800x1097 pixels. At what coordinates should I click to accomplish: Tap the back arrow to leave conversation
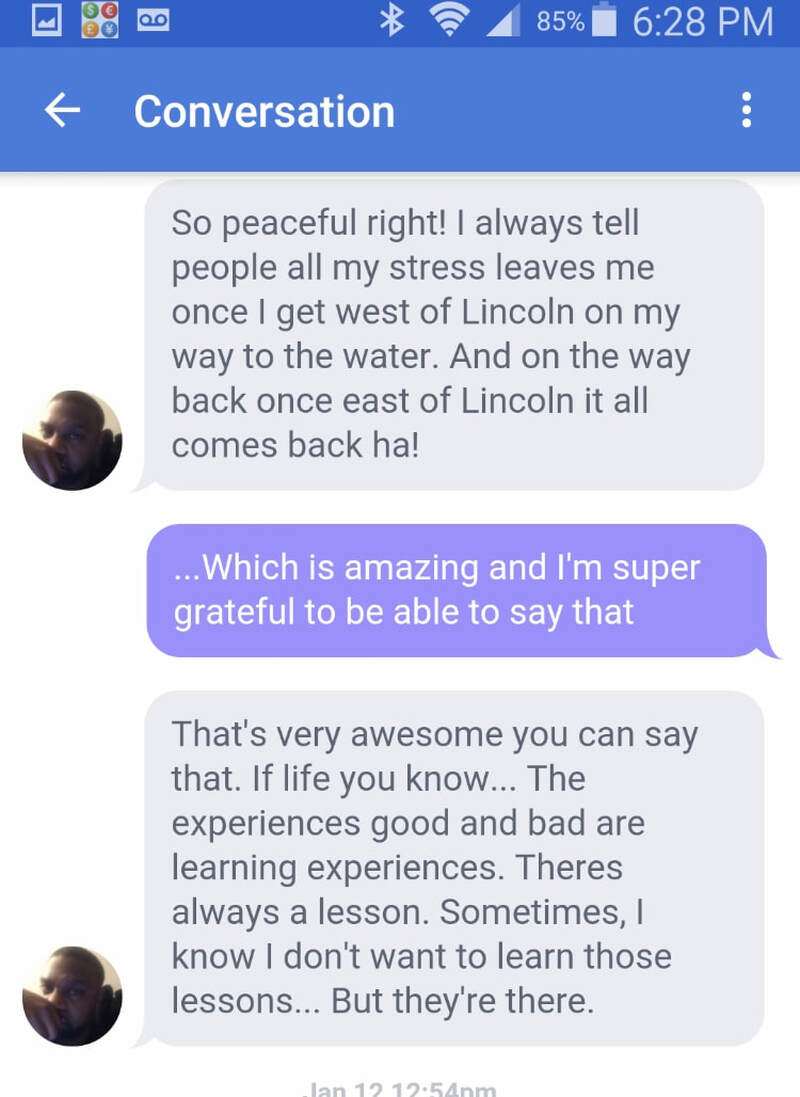(63, 111)
